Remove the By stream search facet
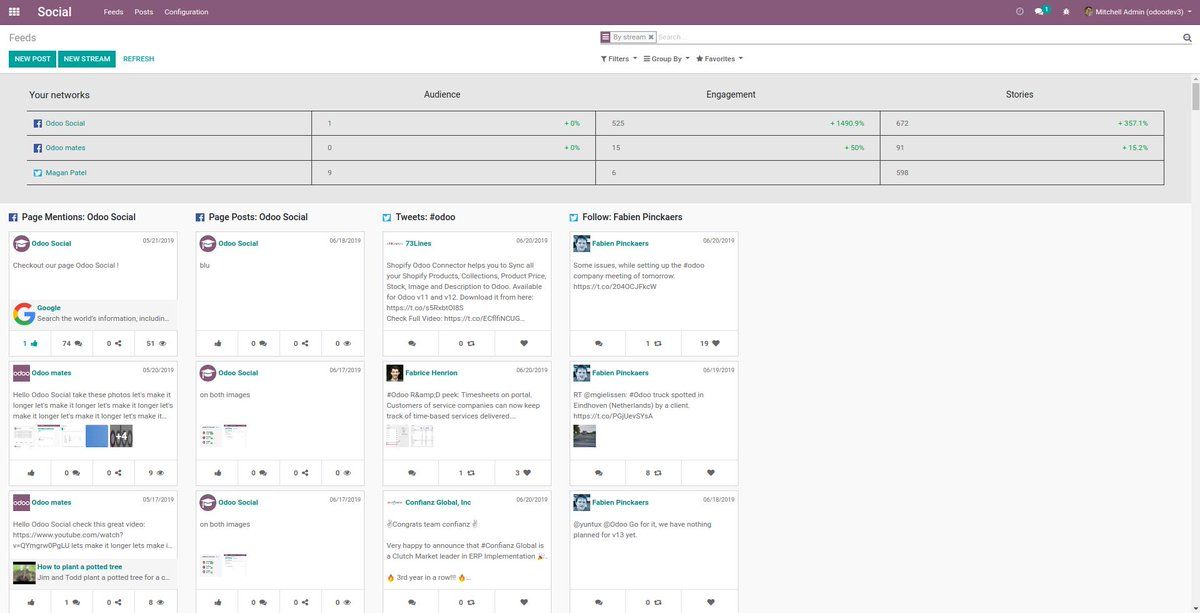 (x=651, y=37)
